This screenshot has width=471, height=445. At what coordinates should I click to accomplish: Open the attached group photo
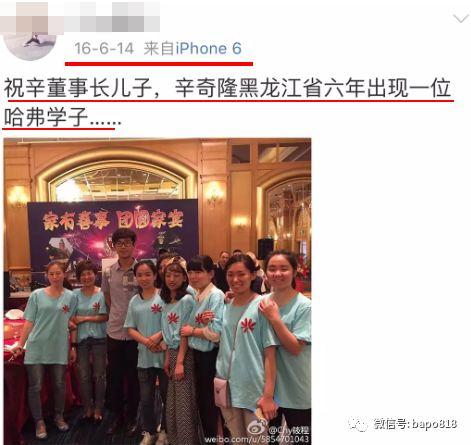click(157, 291)
